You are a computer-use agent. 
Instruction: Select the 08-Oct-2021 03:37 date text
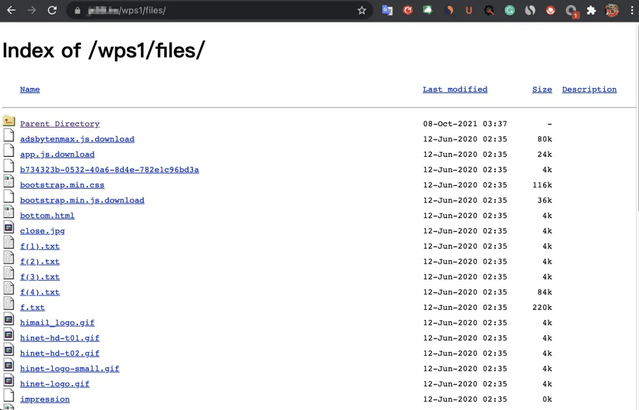click(465, 124)
